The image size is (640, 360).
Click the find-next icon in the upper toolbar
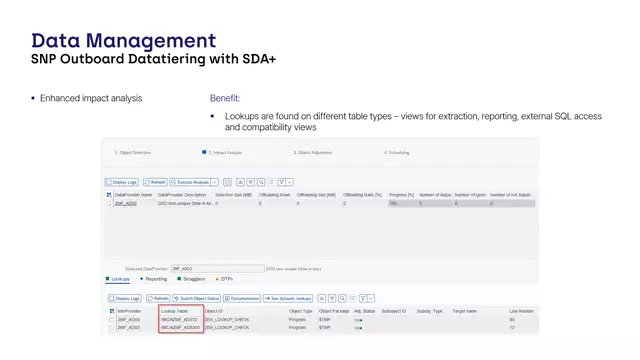point(271,182)
